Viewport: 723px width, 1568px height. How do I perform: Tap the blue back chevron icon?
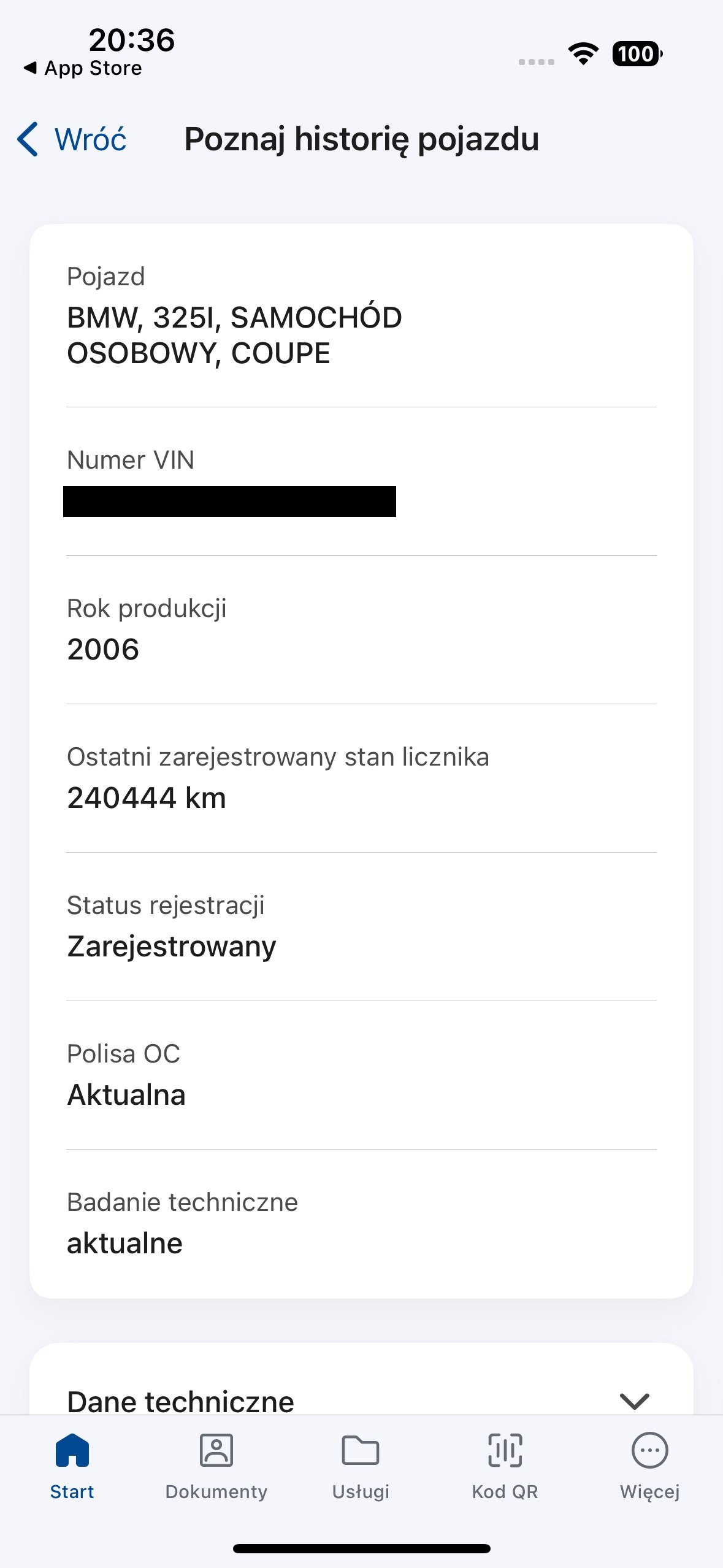click(28, 139)
